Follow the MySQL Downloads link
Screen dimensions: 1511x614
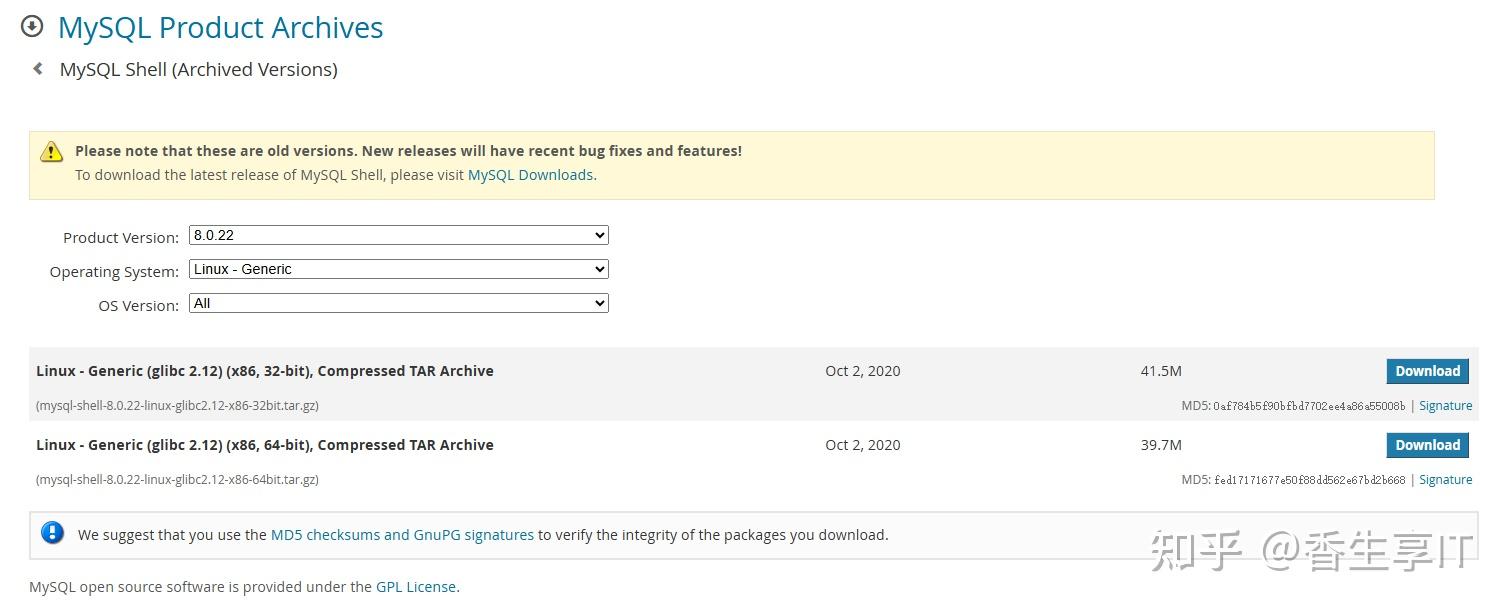530,174
